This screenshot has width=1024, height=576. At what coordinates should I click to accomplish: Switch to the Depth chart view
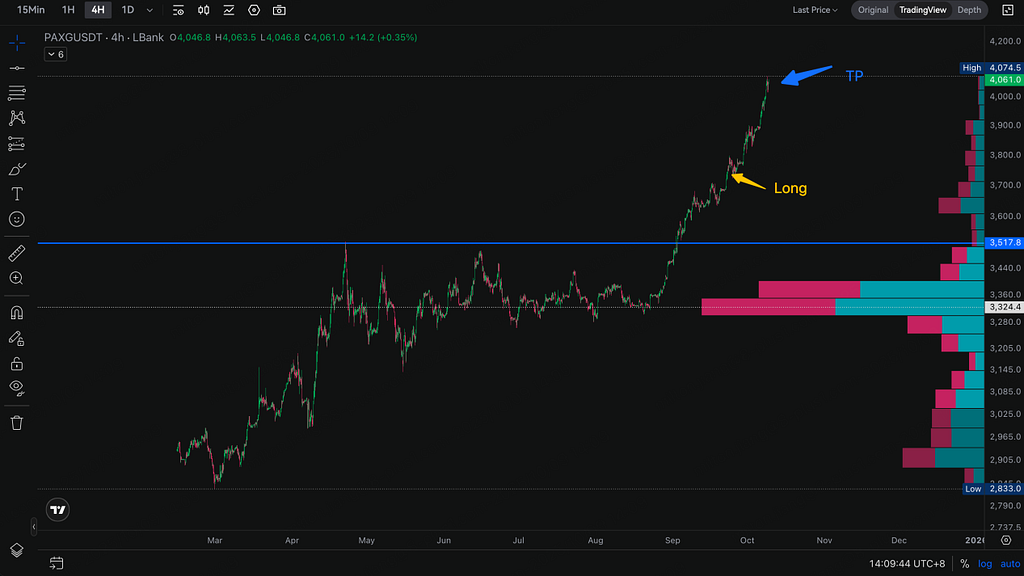tap(969, 10)
